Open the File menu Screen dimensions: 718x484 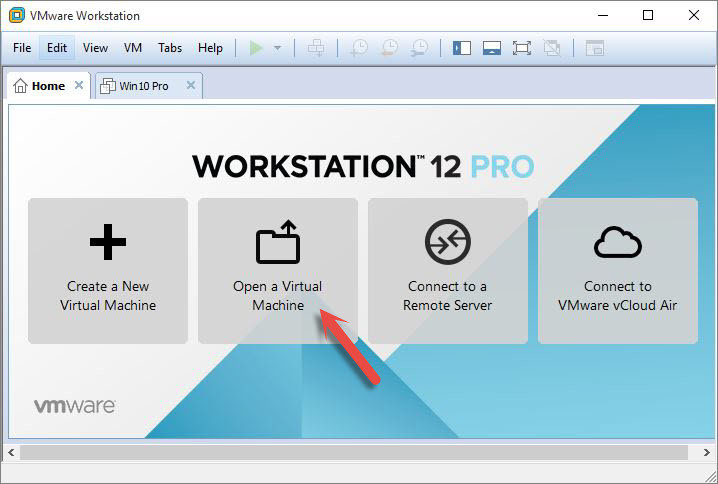(22, 48)
